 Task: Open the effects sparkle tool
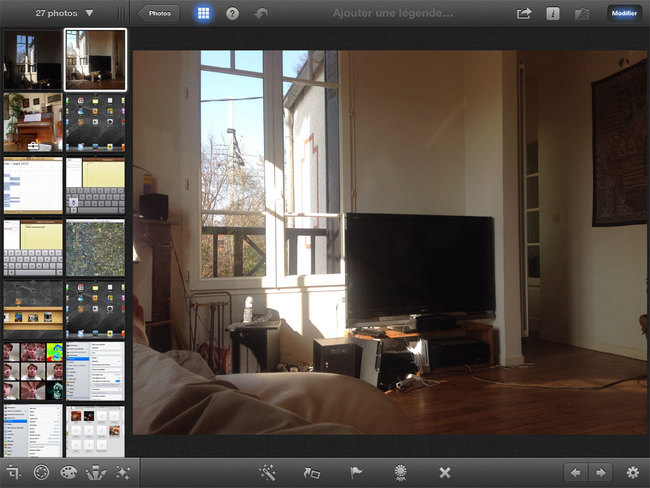click(x=123, y=472)
